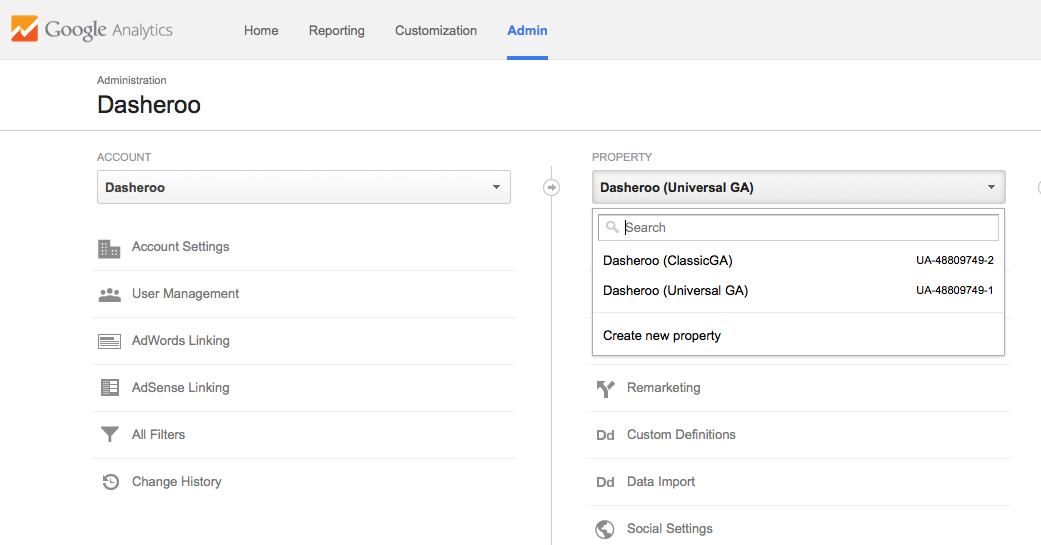Collapse the Dasheroo (Universal GA) property dropdown

[799, 187]
